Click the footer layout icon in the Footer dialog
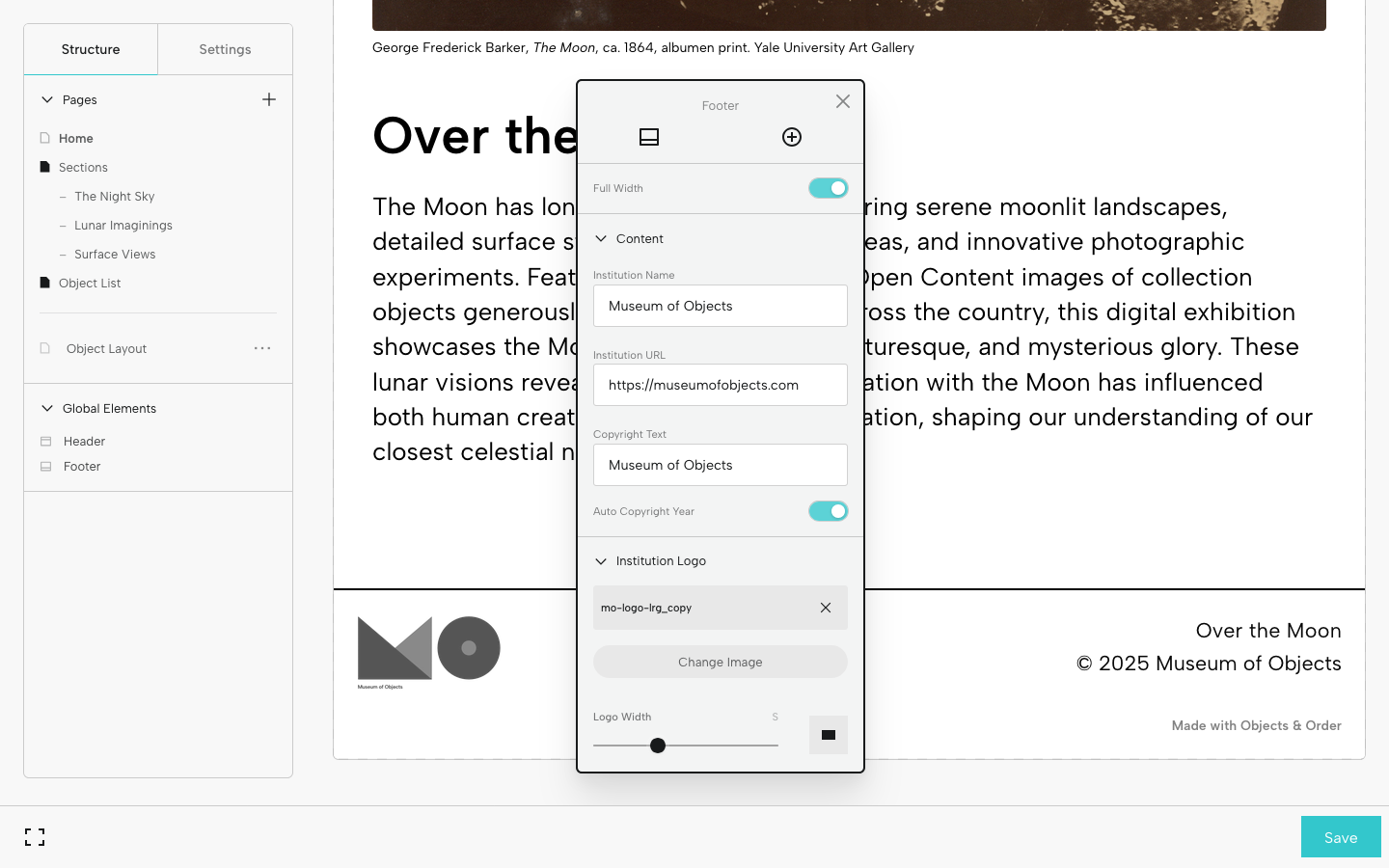The height and width of the screenshot is (868, 1389). click(649, 137)
